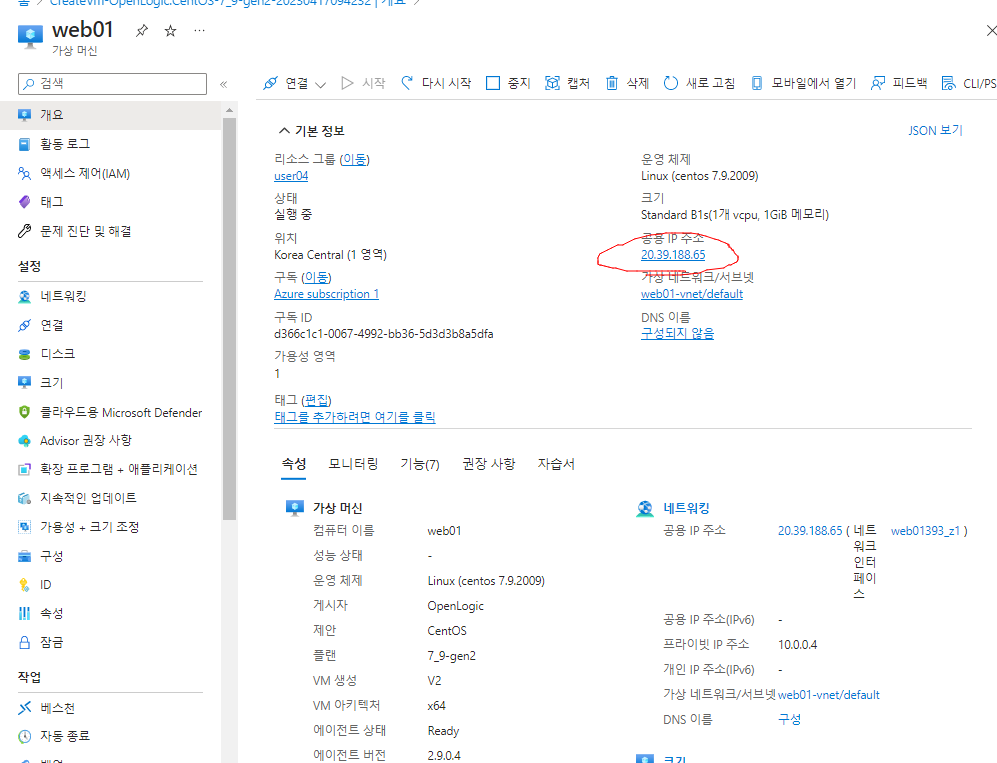Open the JSON 보기 link

935,130
